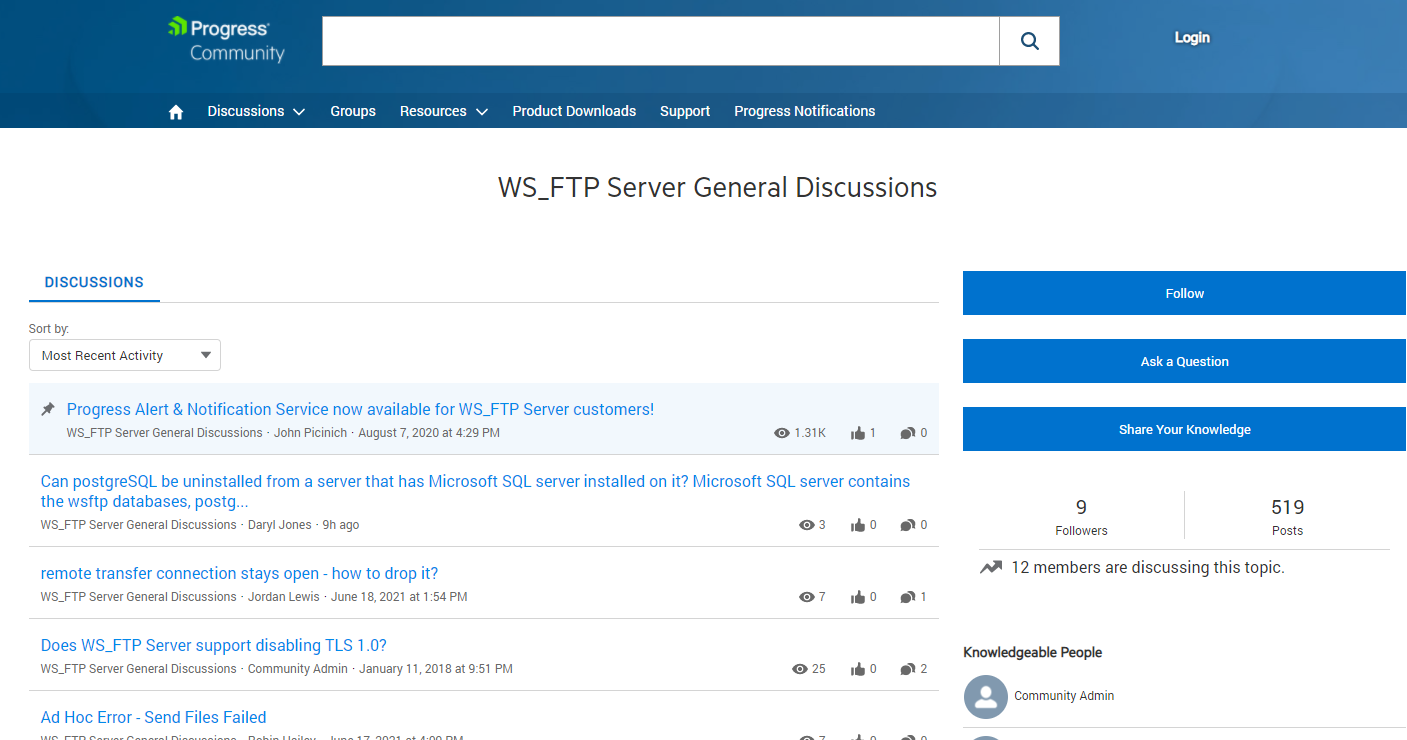Click the Follow button
This screenshot has height=740, width=1407.
point(1184,293)
